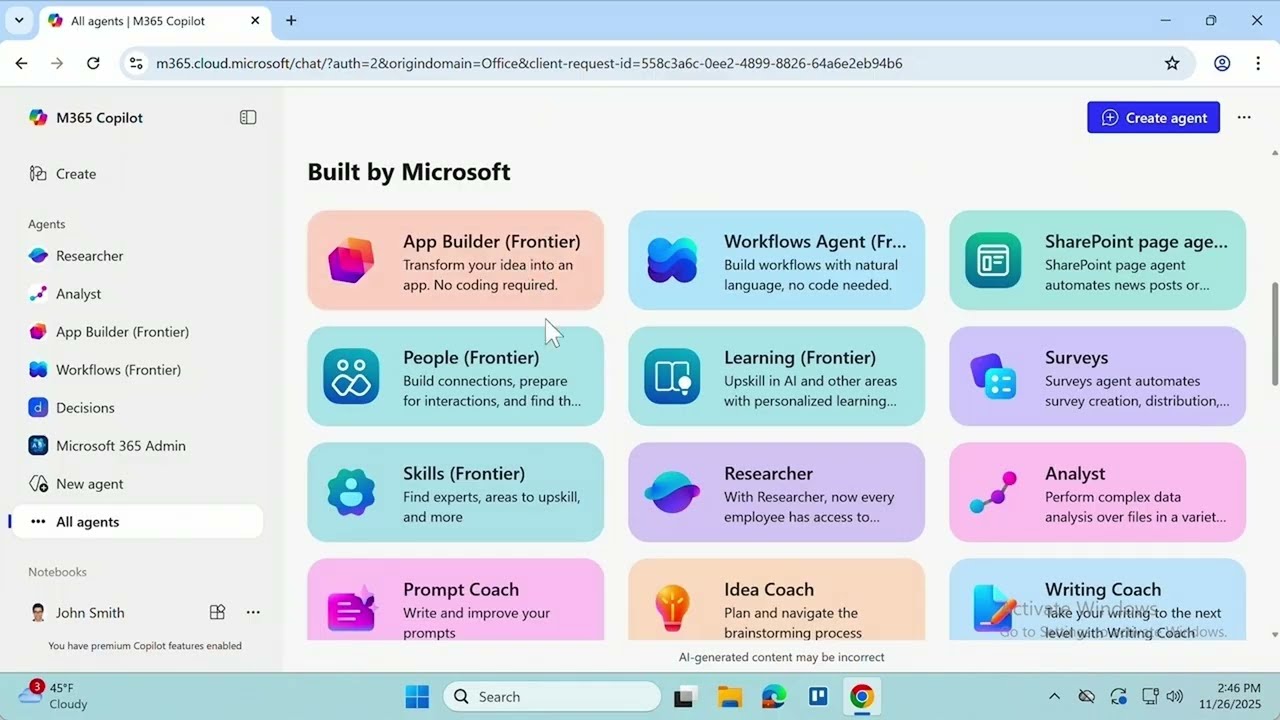Select the All agents | M365 Copilot tab
The width and height of the screenshot is (1280, 720).
[x=155, y=20]
